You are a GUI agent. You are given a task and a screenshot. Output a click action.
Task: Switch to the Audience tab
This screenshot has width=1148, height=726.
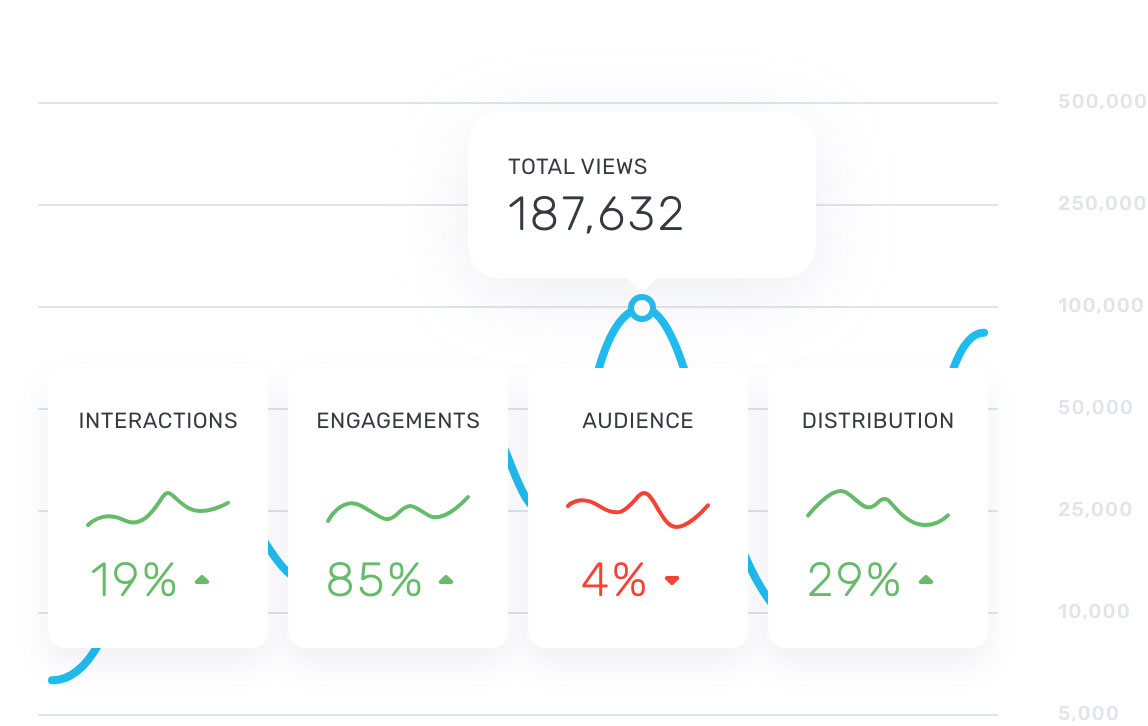tap(638, 420)
